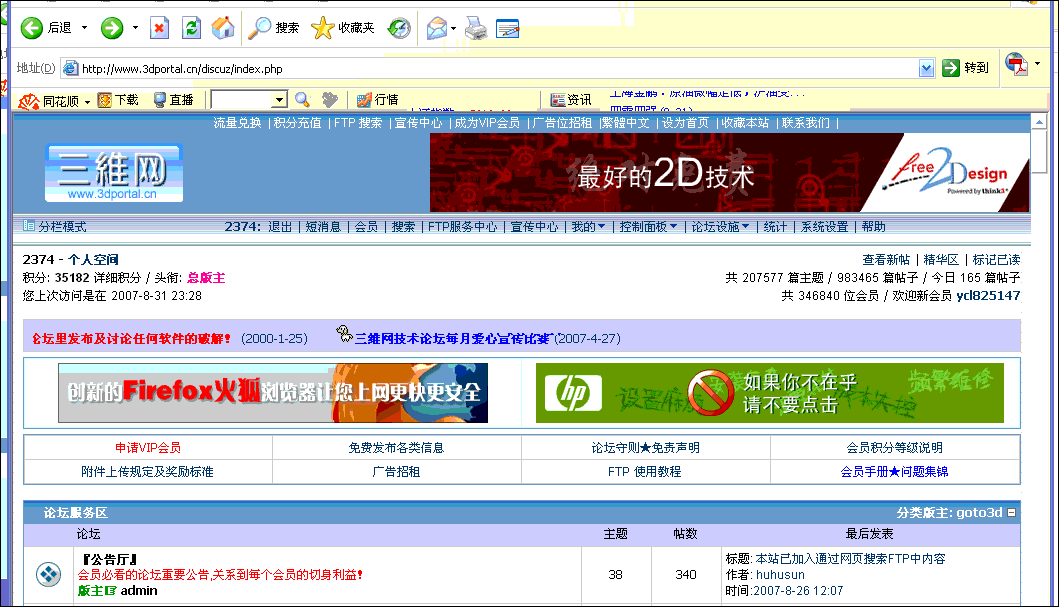Click the 分栏模式 frame mode icon
This screenshot has width=1059, height=607.
click(x=29, y=226)
